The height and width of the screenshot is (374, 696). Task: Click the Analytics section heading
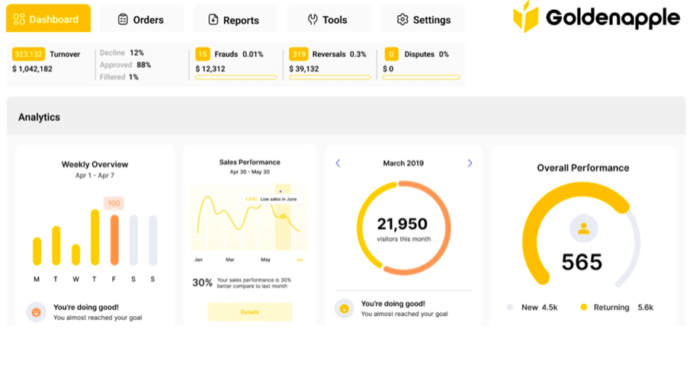pos(39,117)
